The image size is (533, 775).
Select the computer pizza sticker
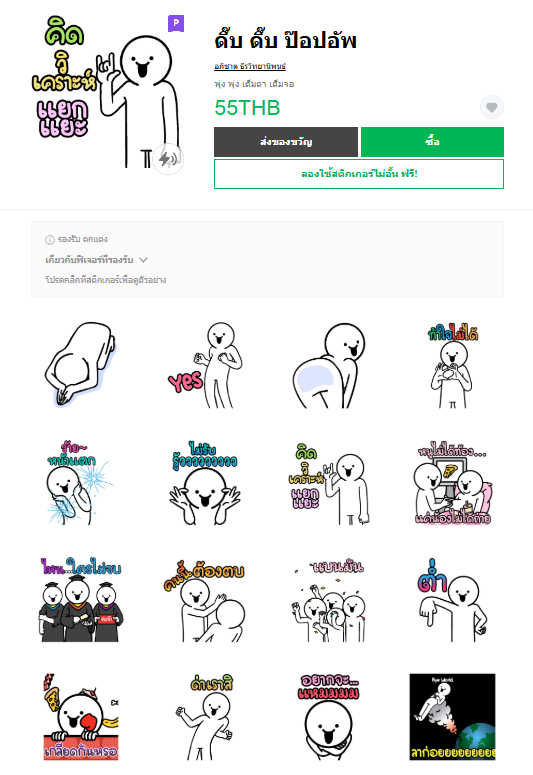(452, 483)
